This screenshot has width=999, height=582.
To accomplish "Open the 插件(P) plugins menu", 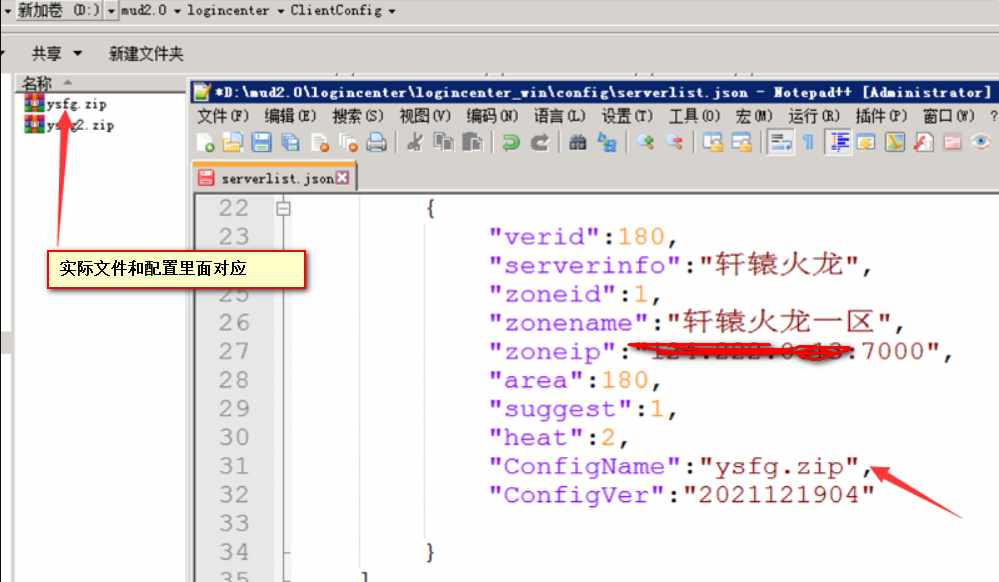I will point(881,116).
